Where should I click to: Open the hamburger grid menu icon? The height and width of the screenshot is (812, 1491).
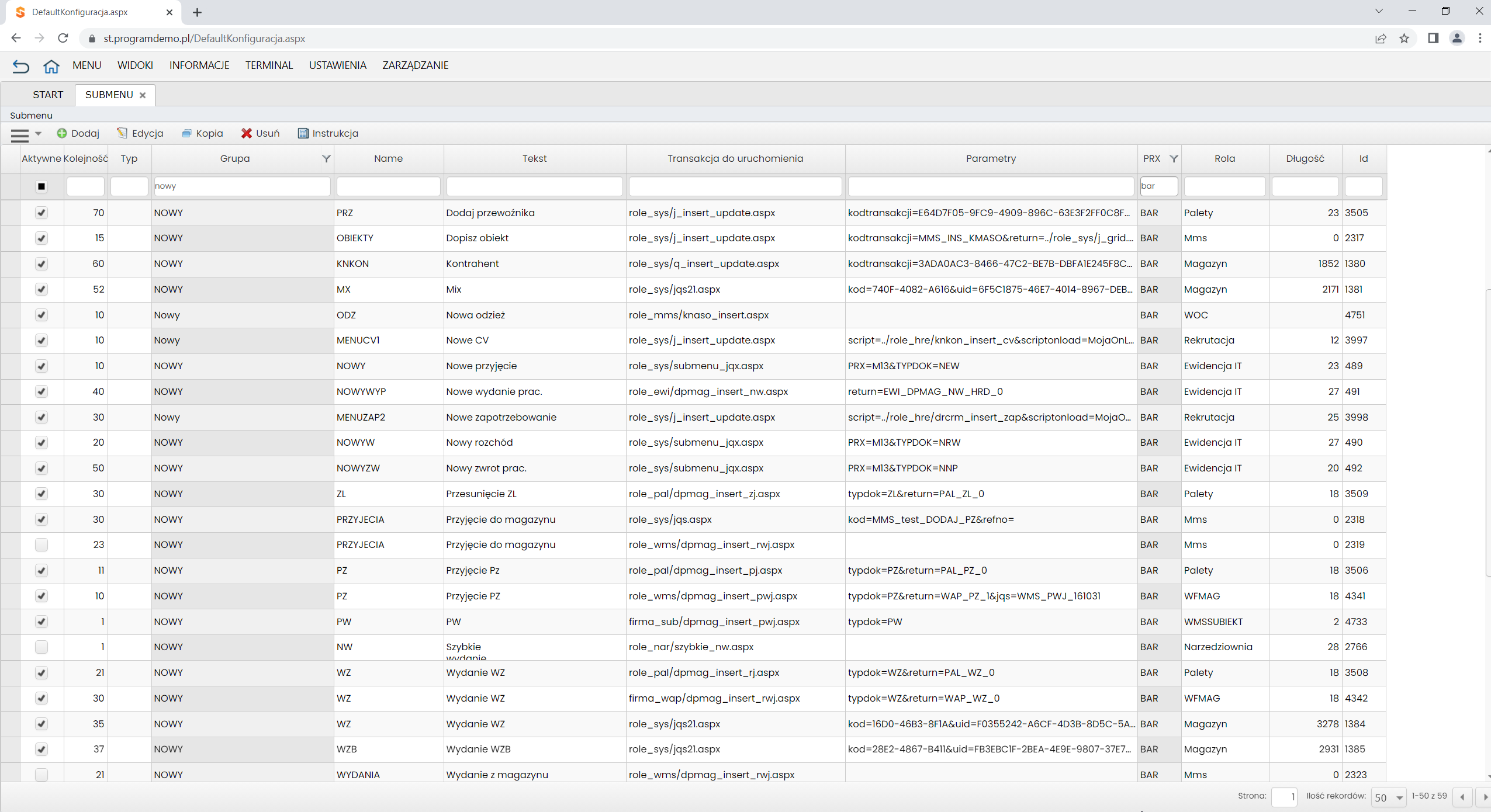[20, 135]
